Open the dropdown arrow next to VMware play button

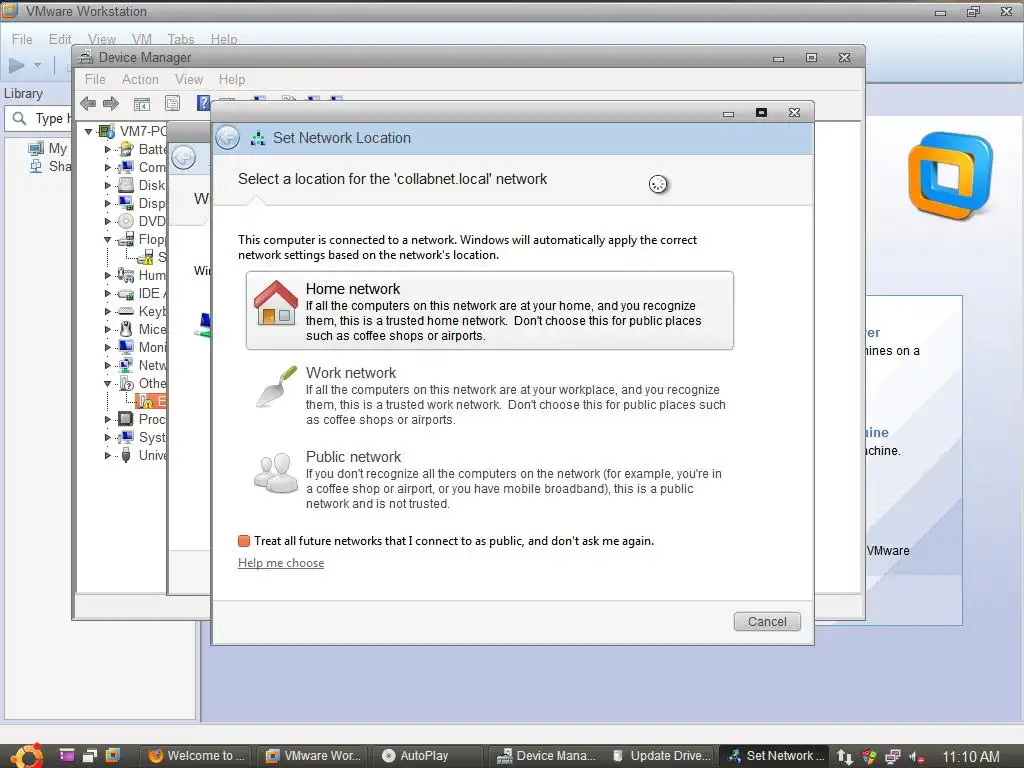click(x=37, y=65)
